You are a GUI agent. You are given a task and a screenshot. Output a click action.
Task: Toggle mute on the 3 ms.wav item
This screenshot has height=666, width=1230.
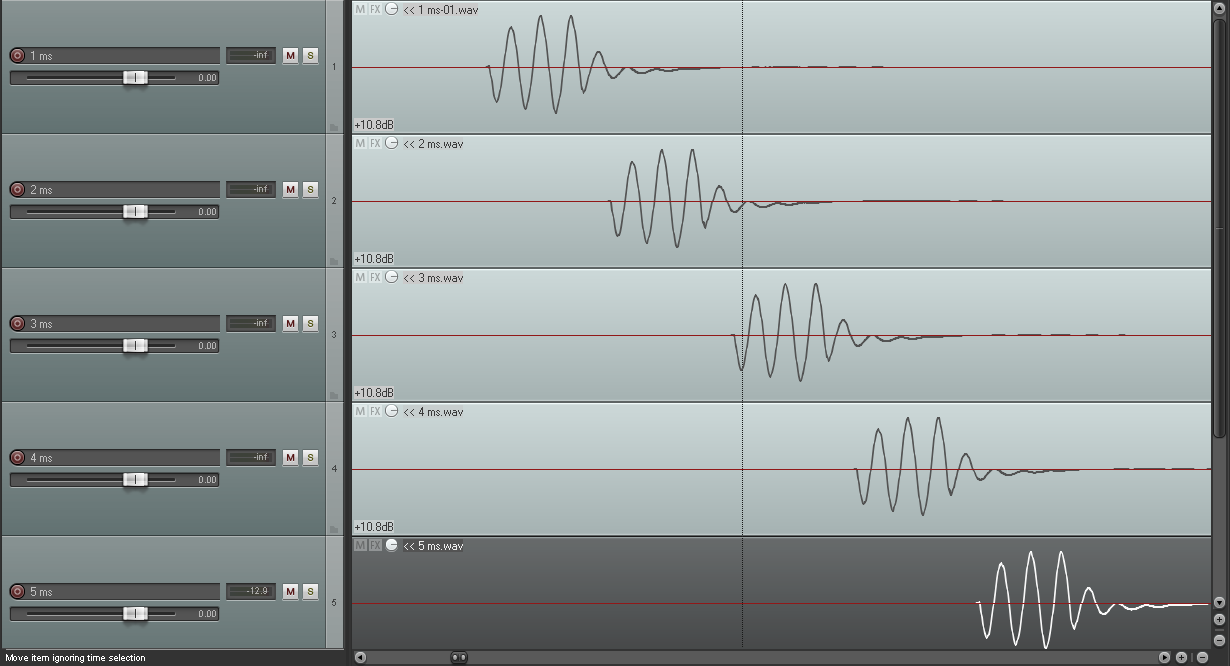(360, 278)
